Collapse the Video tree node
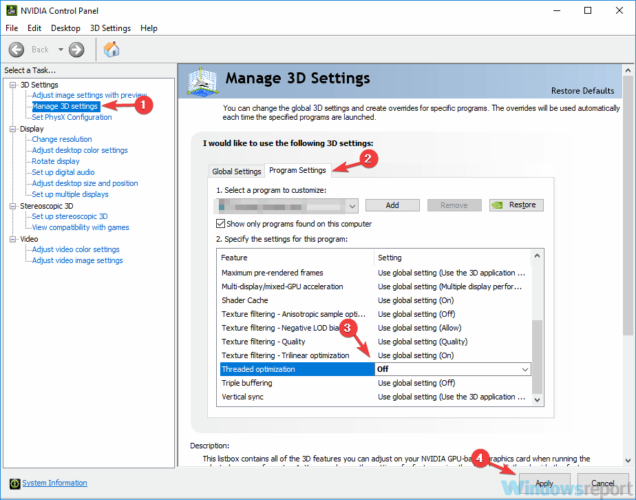Viewport: 636px width, 500px height. 13,239
